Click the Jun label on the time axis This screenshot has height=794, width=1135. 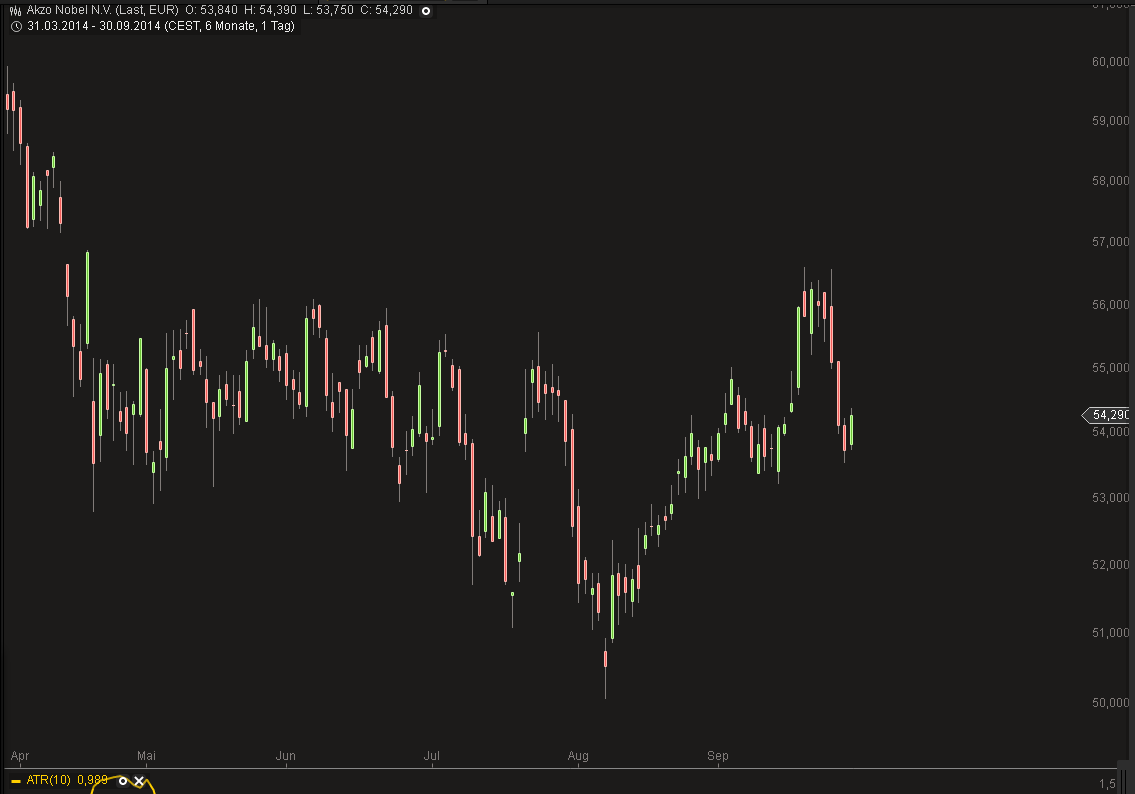pos(286,756)
